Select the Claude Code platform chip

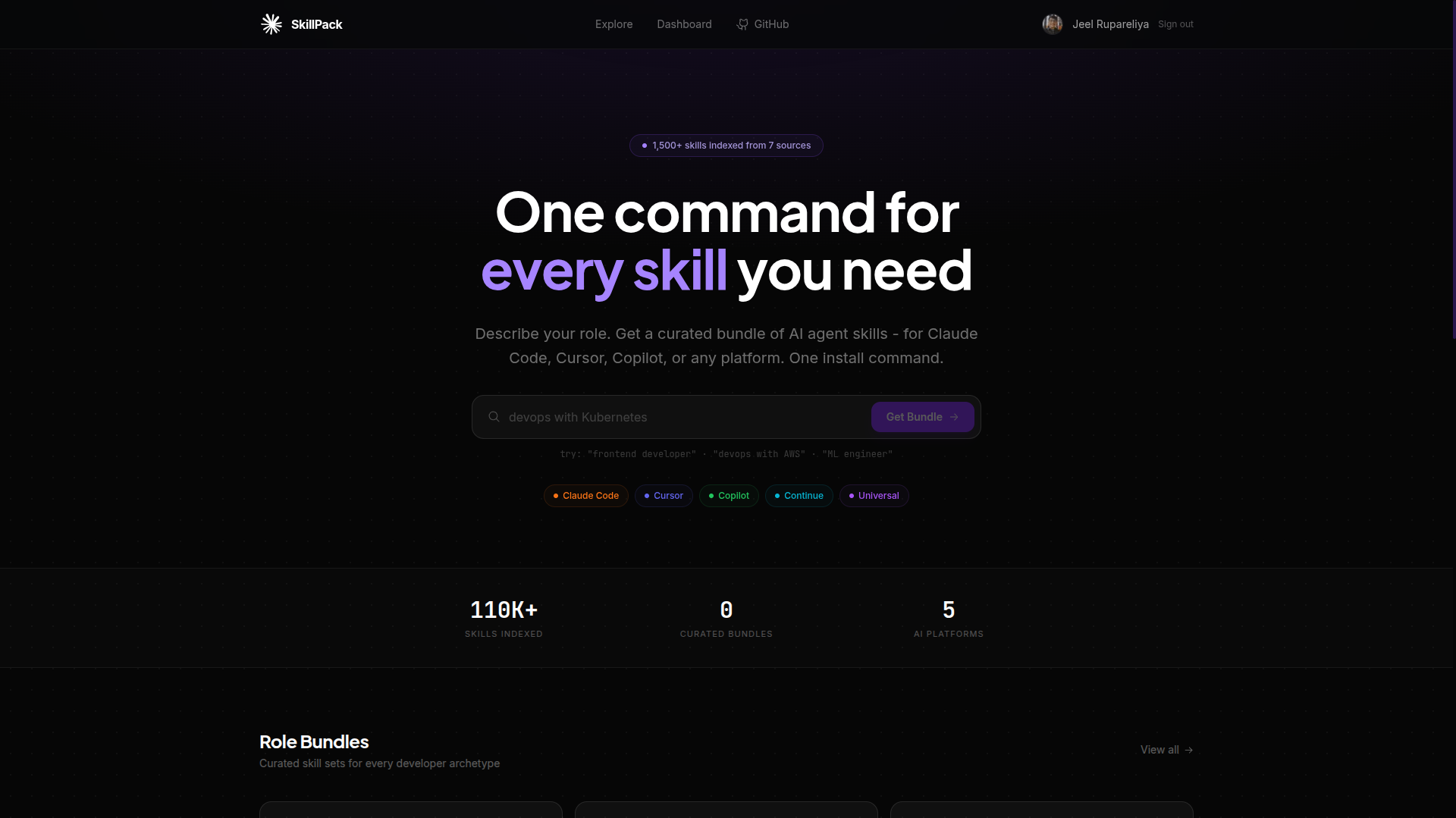[x=586, y=496]
